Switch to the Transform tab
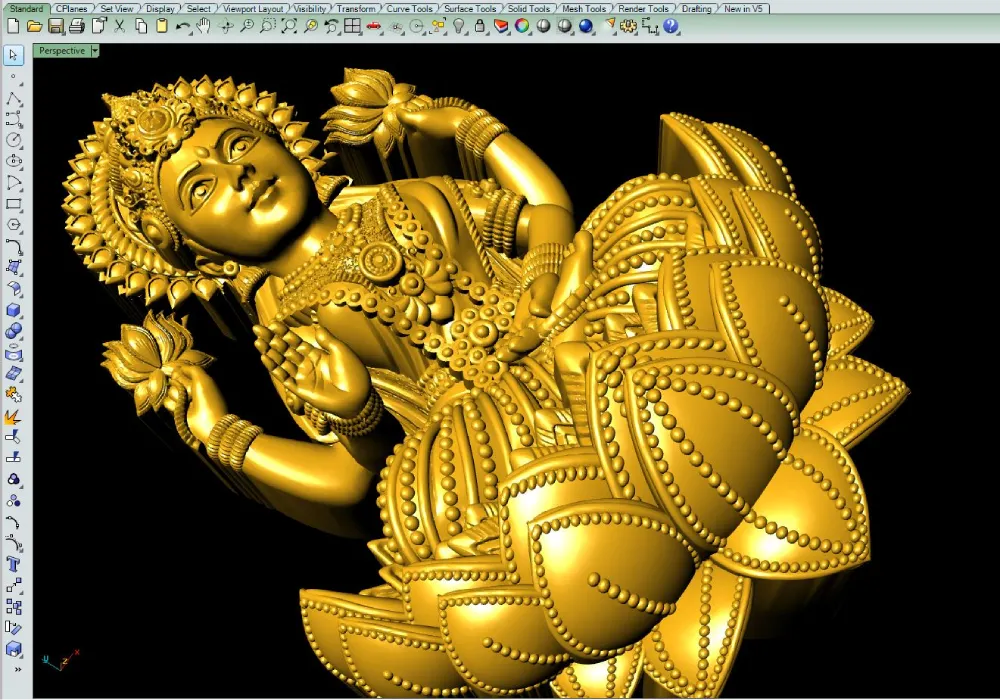Image resolution: width=1000 pixels, height=700 pixels. [x=356, y=8]
